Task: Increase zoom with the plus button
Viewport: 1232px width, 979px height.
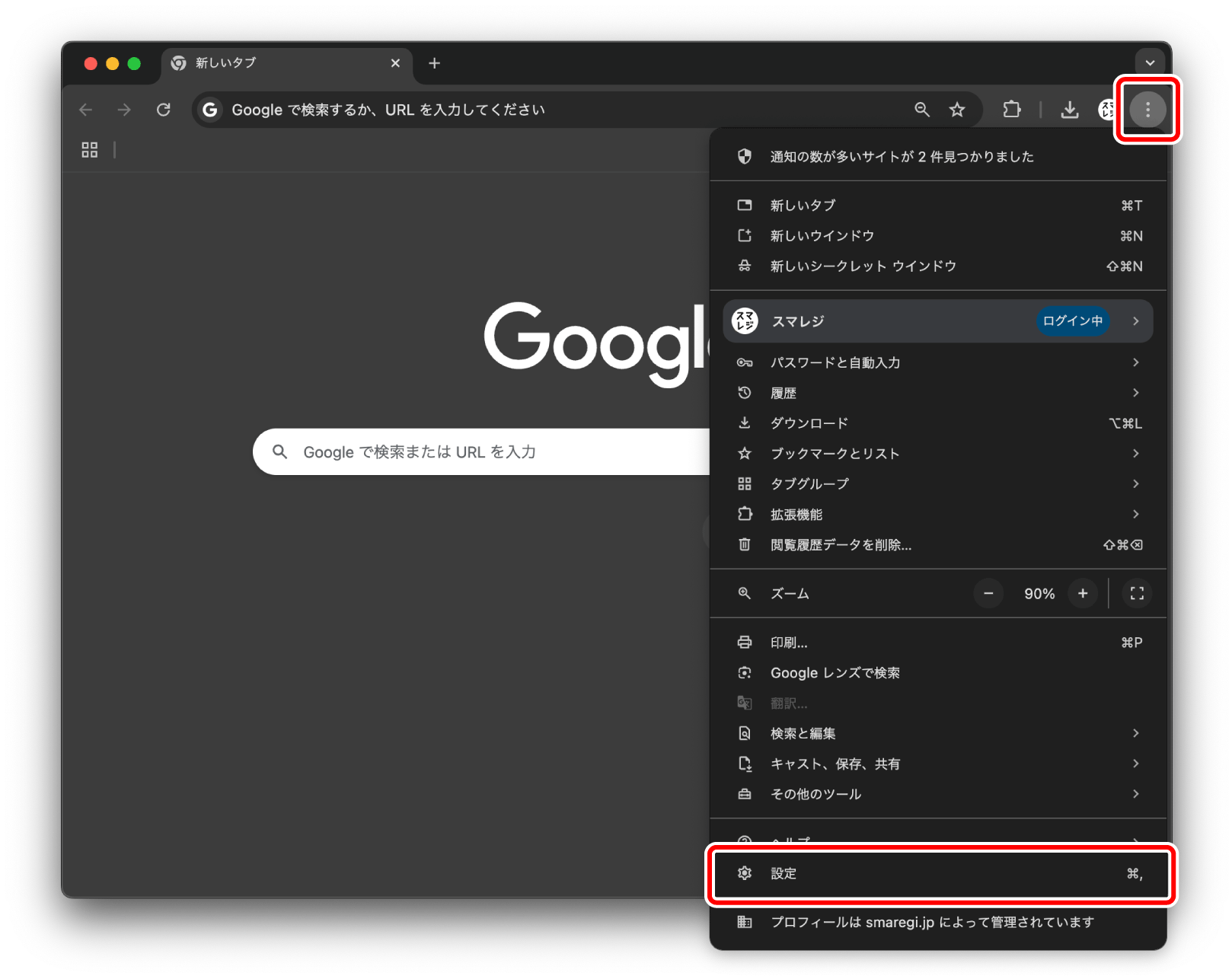Action: 1083,594
